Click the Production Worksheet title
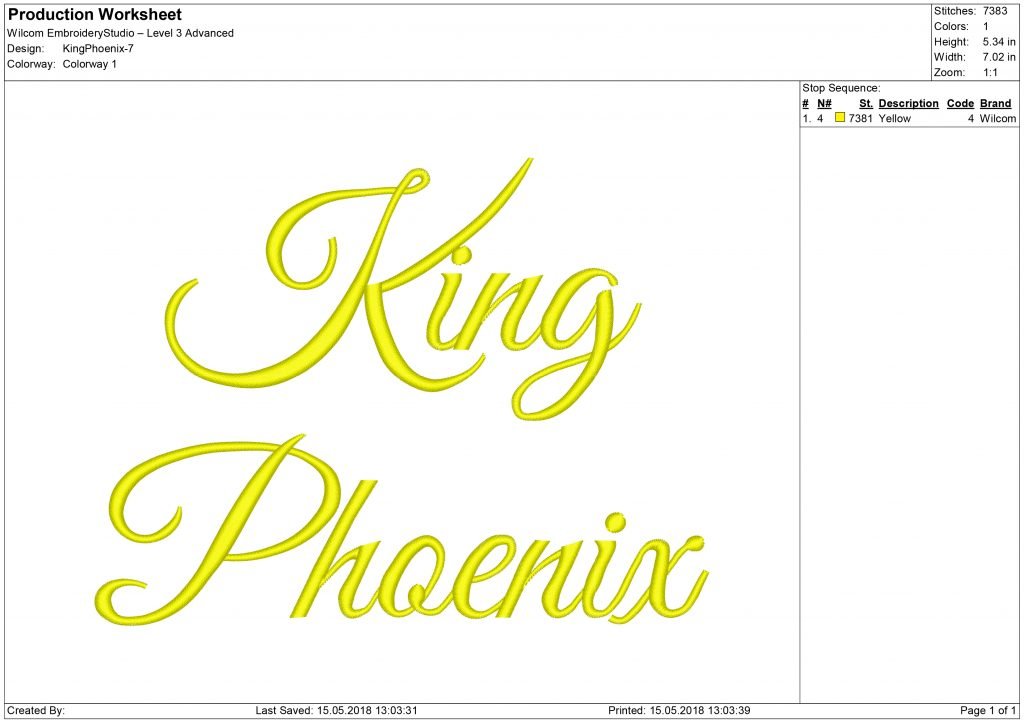The height and width of the screenshot is (720, 1024). point(95,14)
